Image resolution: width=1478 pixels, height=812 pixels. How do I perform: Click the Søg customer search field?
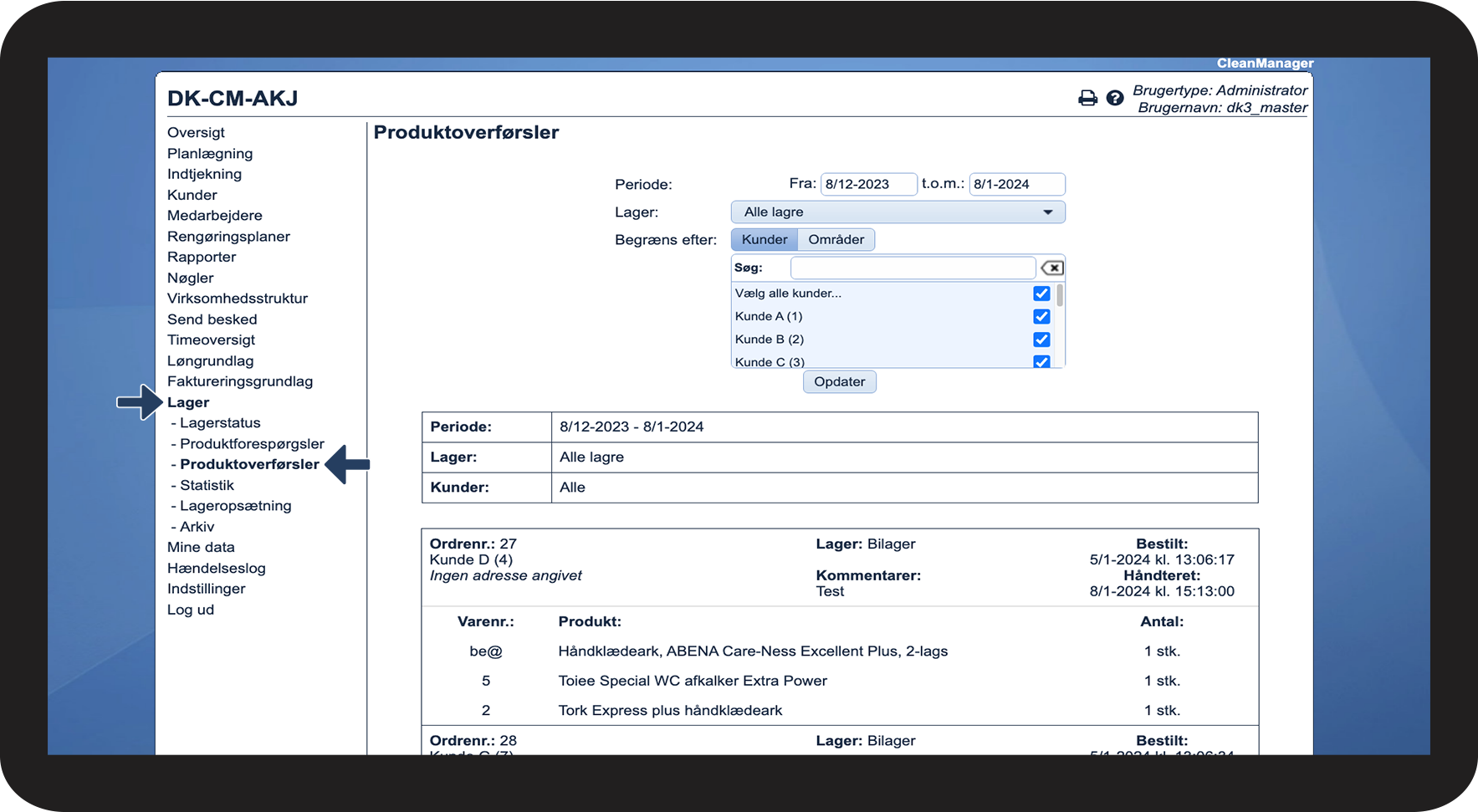pos(913,268)
